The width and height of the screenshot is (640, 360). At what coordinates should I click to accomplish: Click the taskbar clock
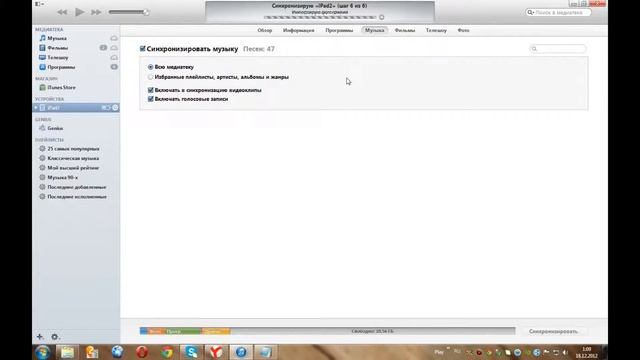click(587, 352)
